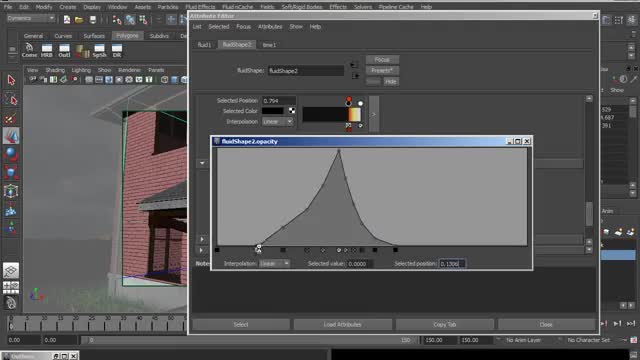Click the HRB shelf button
This screenshot has height=360, width=640.
coord(47,51)
